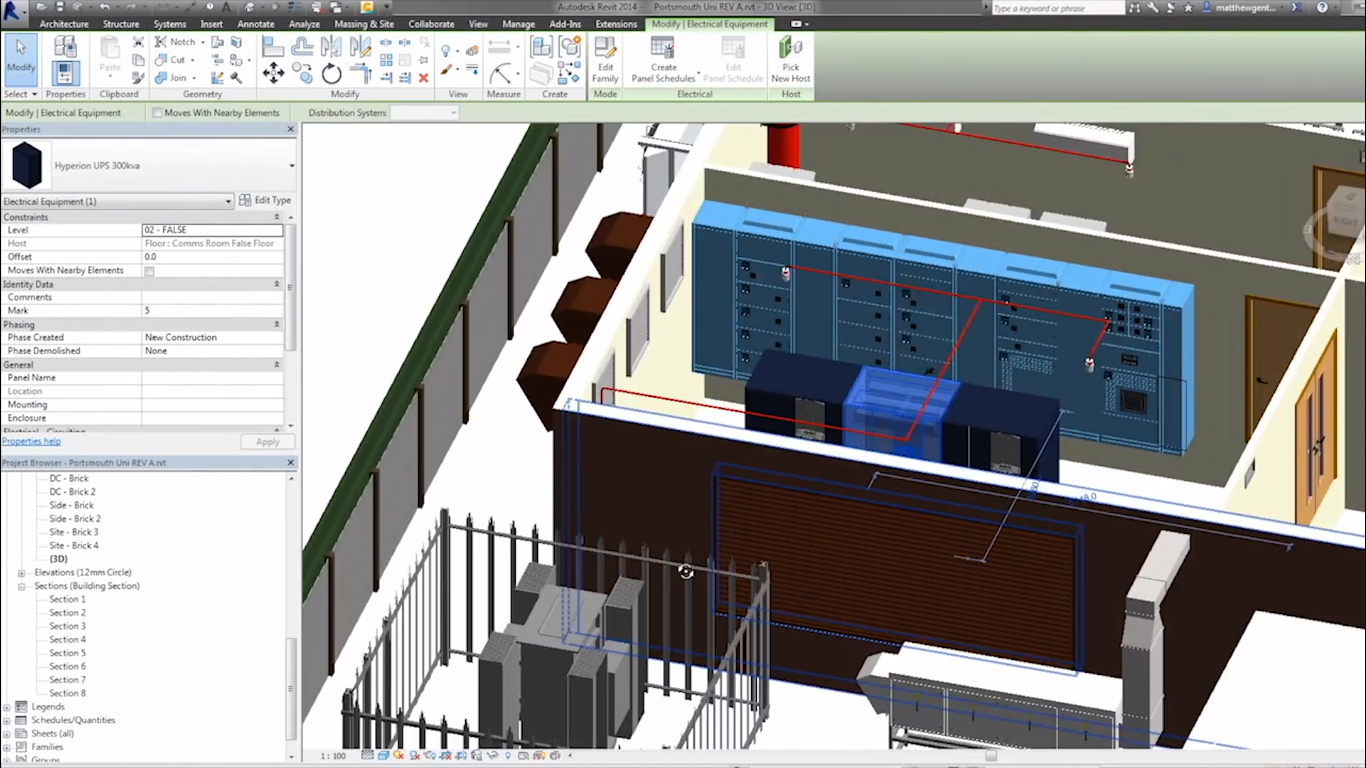Select Trim/Extend to Corner tool

pos(361,73)
